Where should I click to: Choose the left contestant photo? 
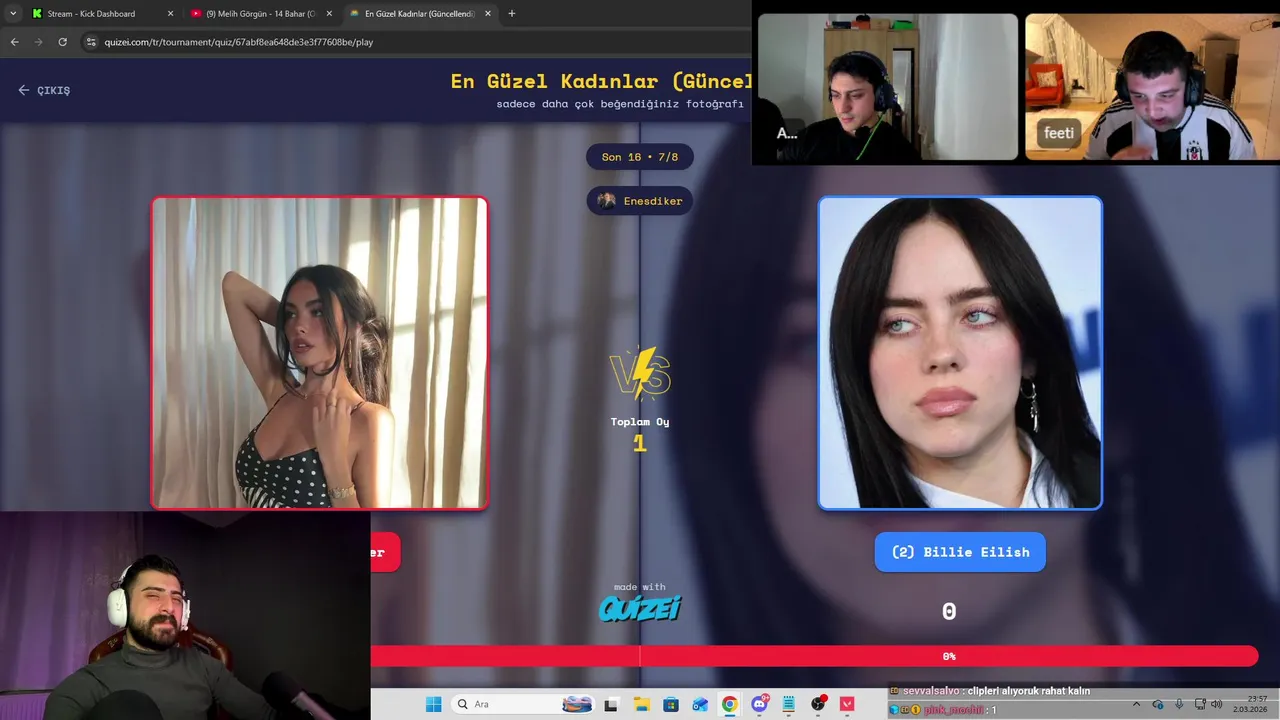point(320,353)
